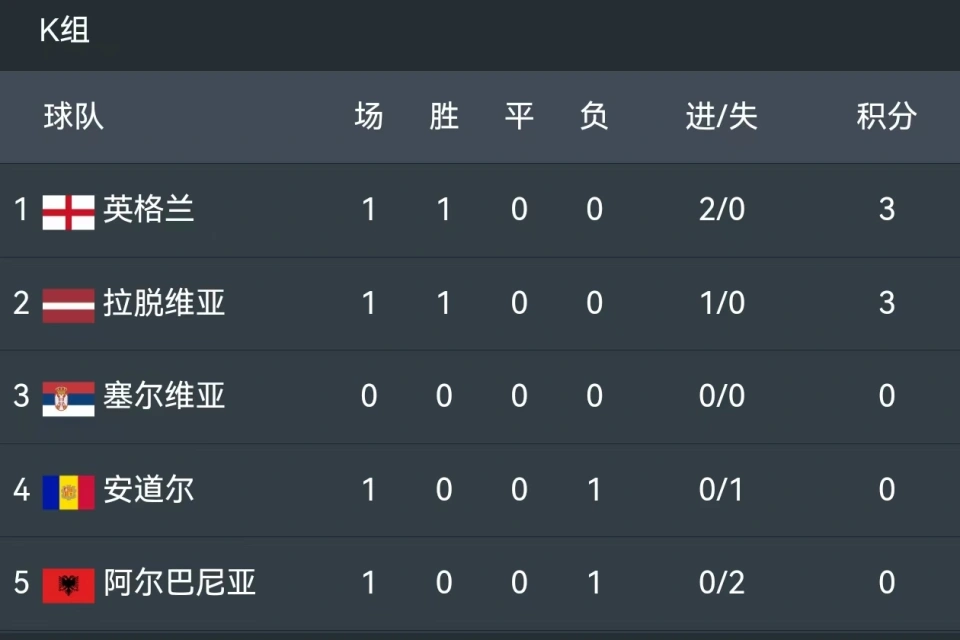Click the 场 column header

coord(369,116)
